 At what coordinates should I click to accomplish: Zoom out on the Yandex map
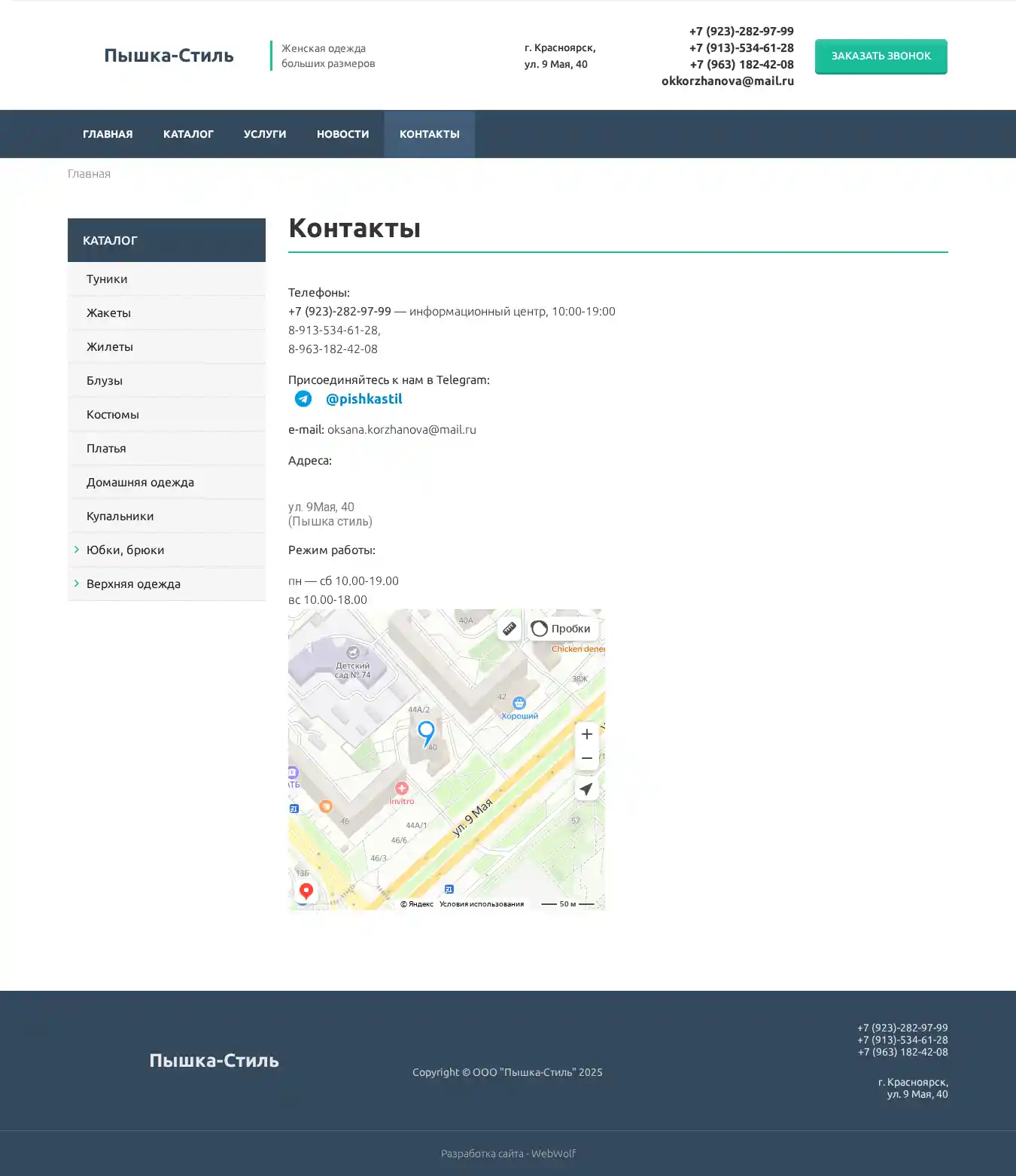587,758
